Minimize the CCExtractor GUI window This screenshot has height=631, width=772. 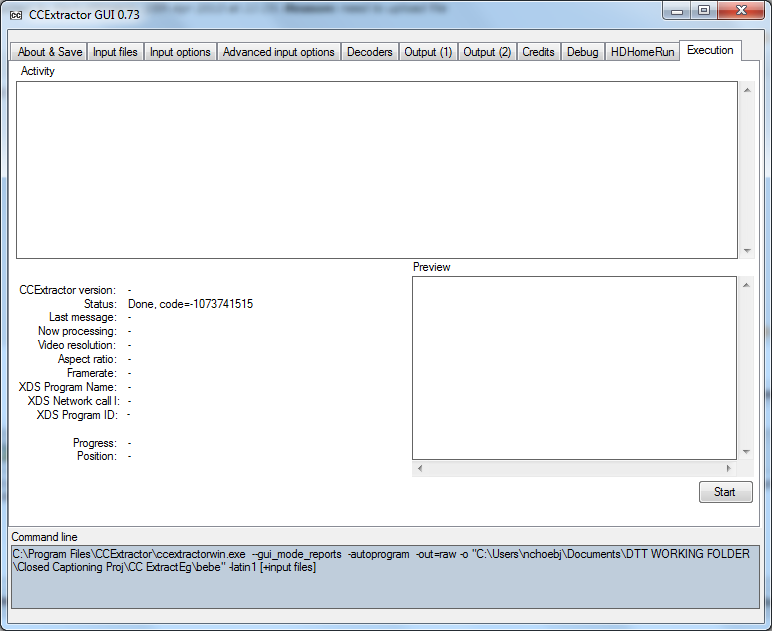(677, 11)
